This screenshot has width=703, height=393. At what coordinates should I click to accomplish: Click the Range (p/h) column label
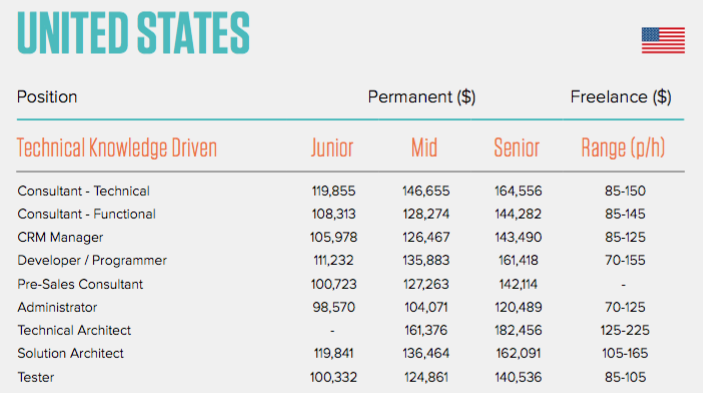[x=623, y=148]
